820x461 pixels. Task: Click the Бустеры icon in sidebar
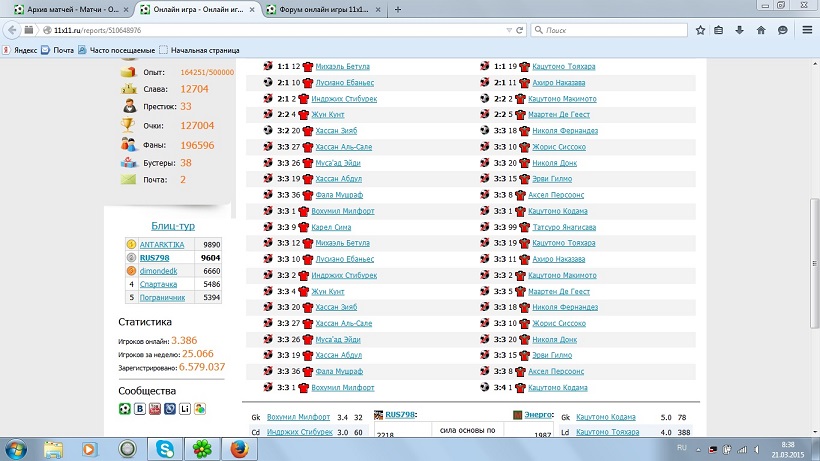tap(128, 161)
